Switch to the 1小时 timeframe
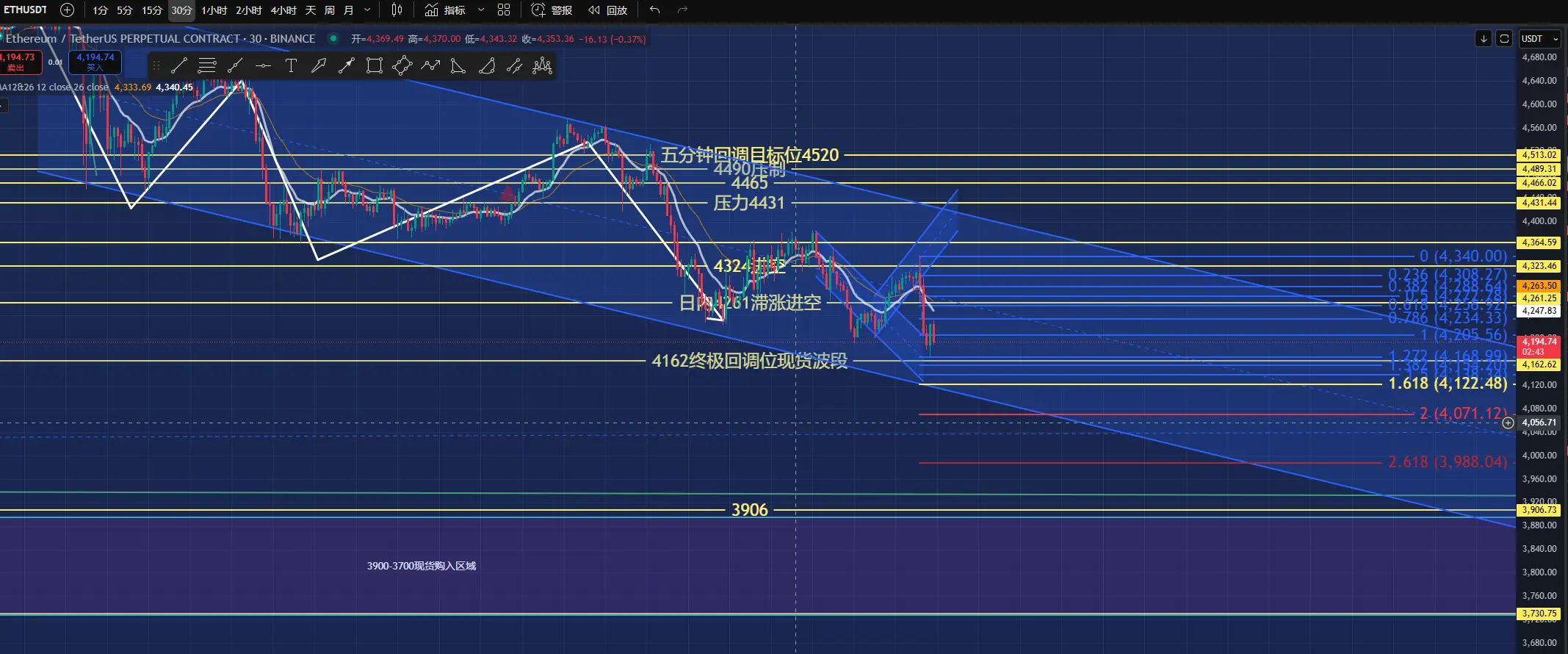The height and width of the screenshot is (654, 1568). click(214, 10)
